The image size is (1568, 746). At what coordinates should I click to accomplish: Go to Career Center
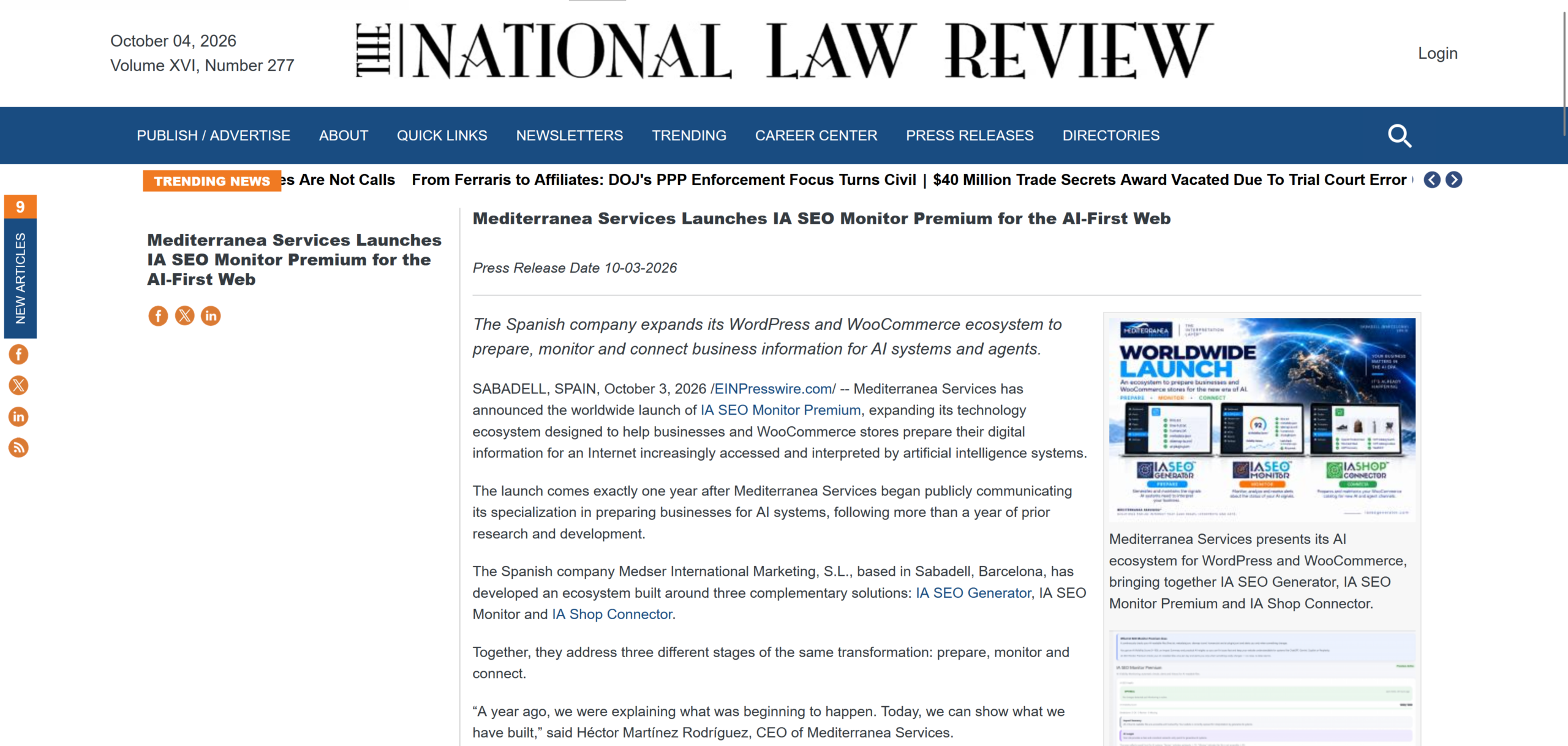click(816, 135)
